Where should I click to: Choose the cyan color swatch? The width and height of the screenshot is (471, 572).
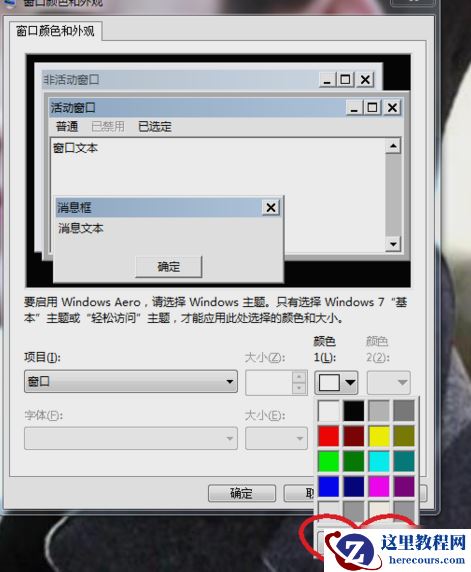[379, 461]
